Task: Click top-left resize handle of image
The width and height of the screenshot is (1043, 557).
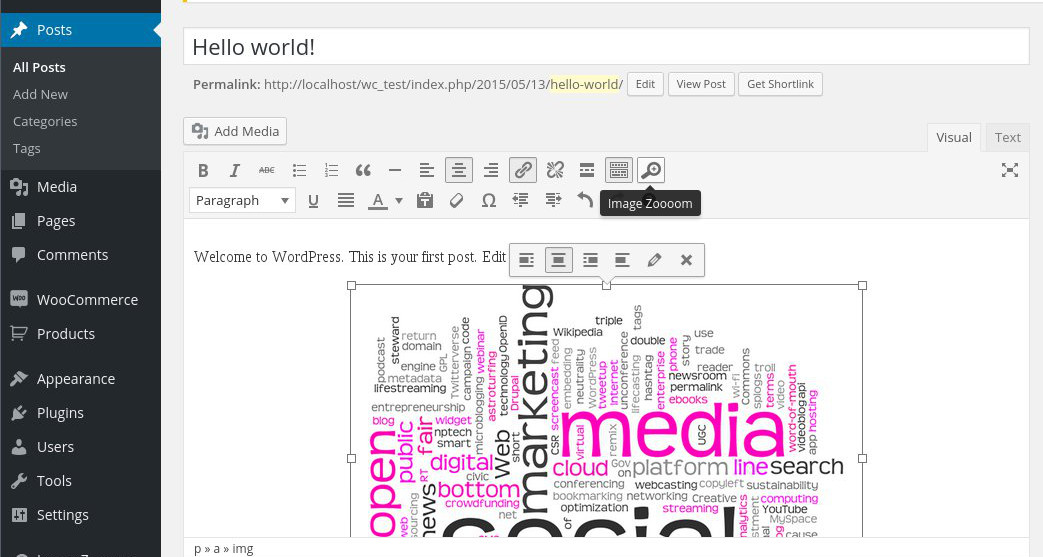Action: coord(351,285)
